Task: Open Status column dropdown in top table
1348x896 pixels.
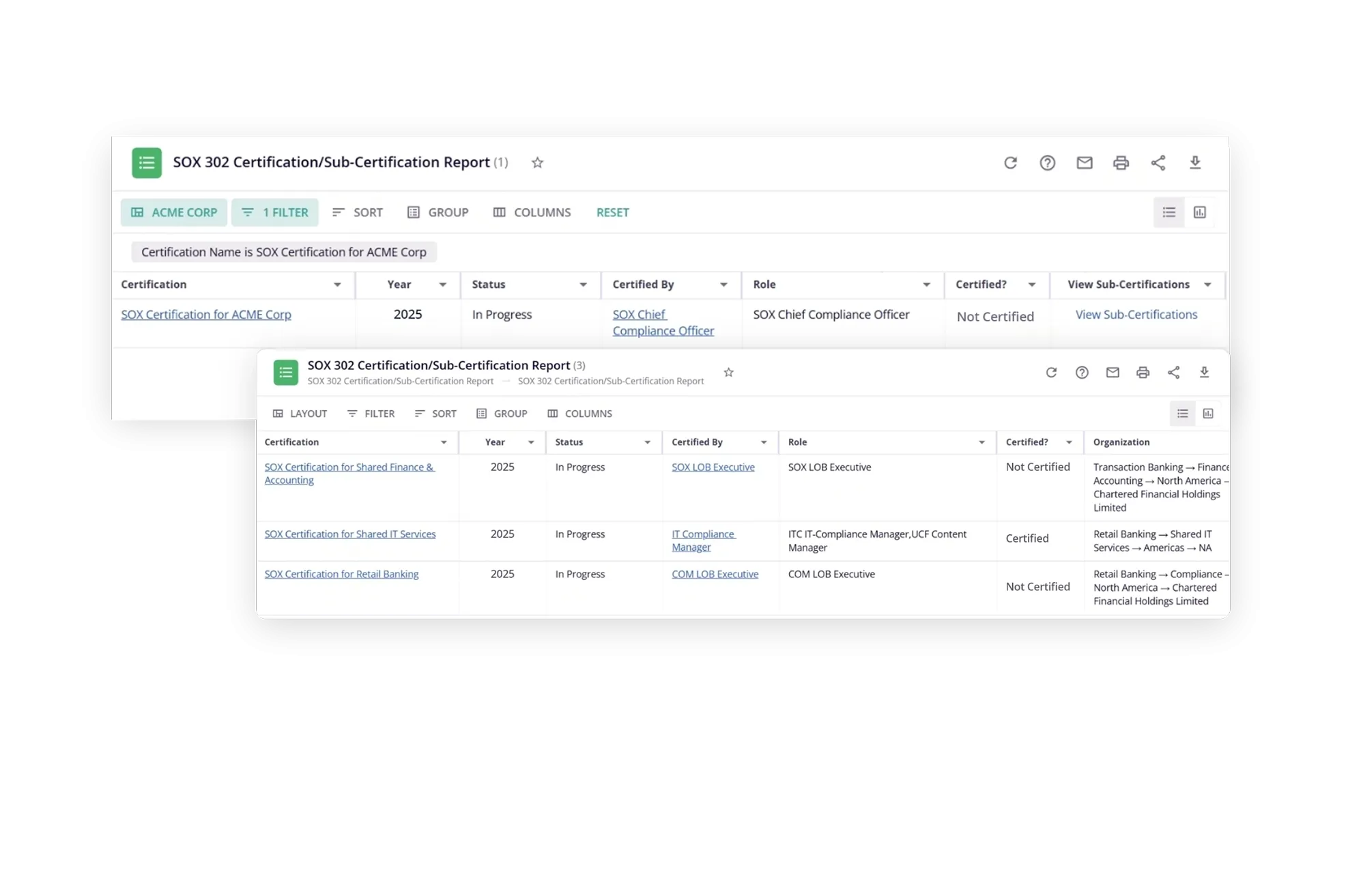Action: coord(583,285)
